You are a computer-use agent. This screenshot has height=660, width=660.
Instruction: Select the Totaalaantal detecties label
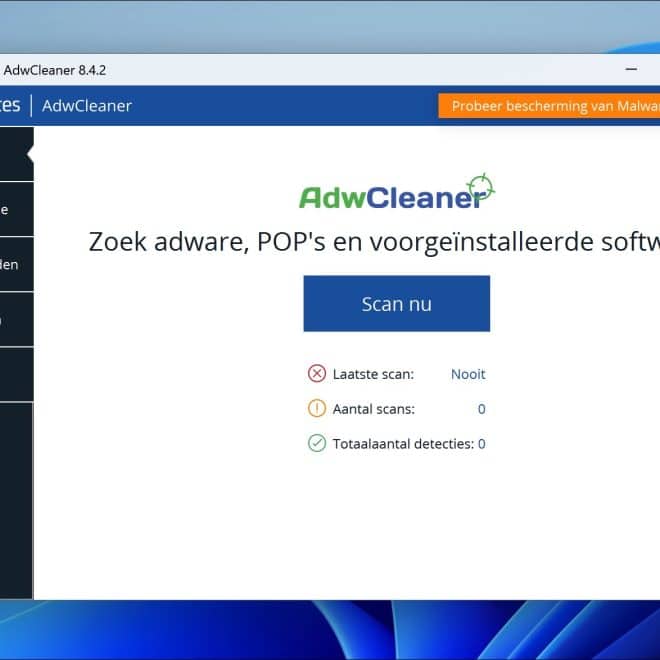[x=403, y=444]
